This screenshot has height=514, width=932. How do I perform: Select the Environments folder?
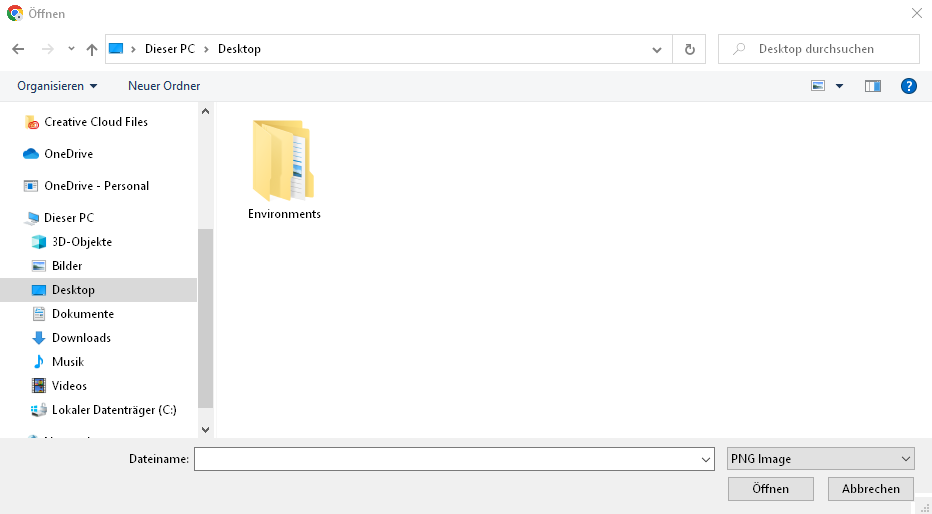coord(284,169)
